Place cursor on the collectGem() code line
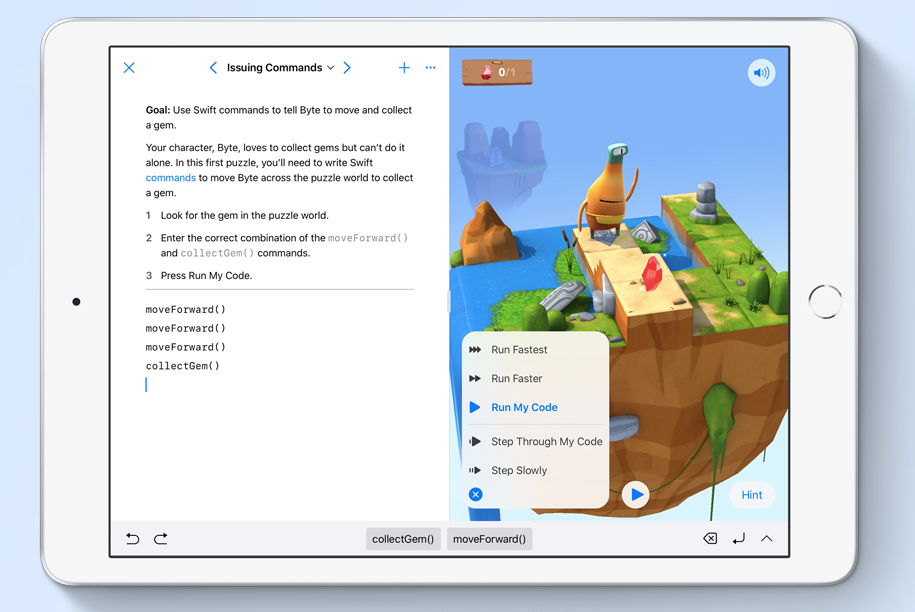Image resolution: width=915 pixels, height=612 pixels. (x=183, y=366)
